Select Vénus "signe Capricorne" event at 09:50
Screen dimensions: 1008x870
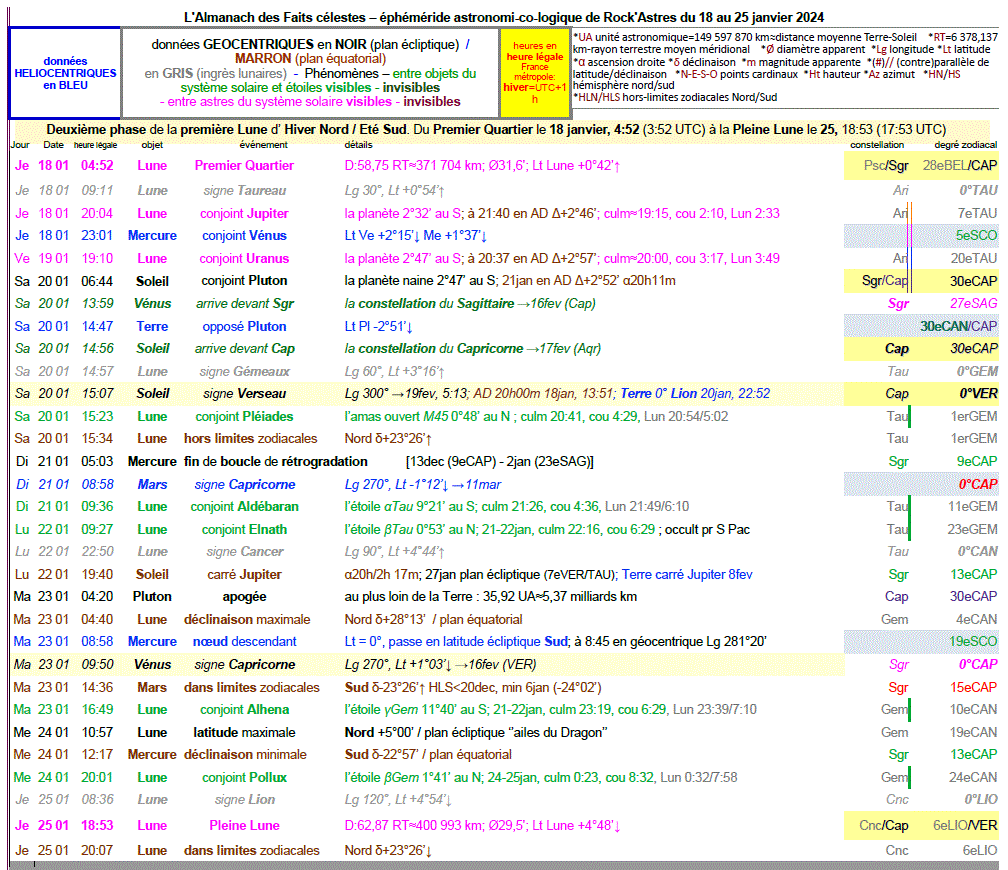click(244, 665)
